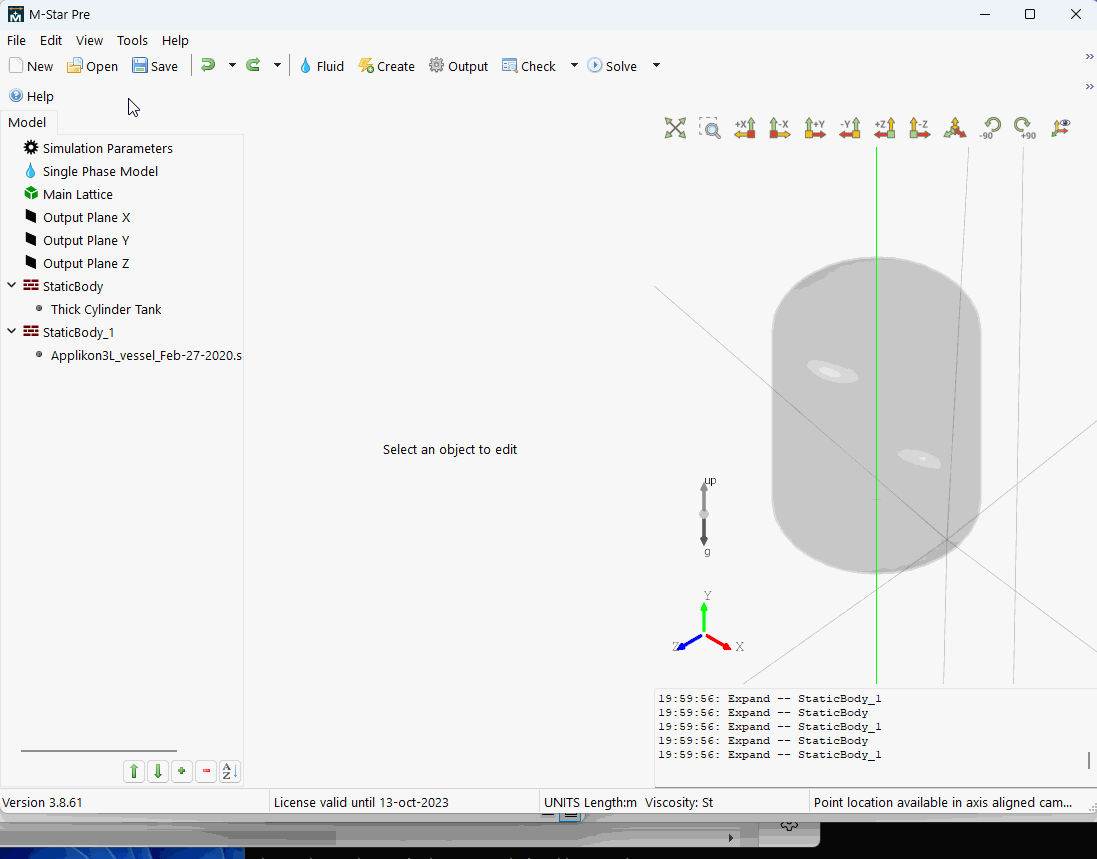Open the Help menu in the menu bar
This screenshot has height=859, width=1097.
point(175,41)
